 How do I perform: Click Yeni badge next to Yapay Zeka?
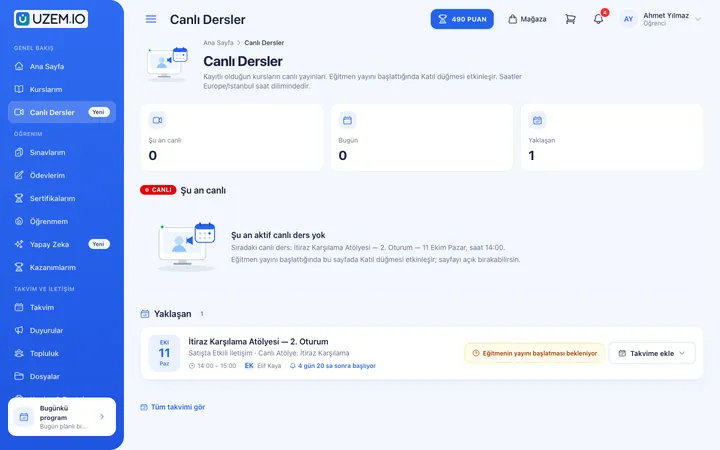pos(99,244)
